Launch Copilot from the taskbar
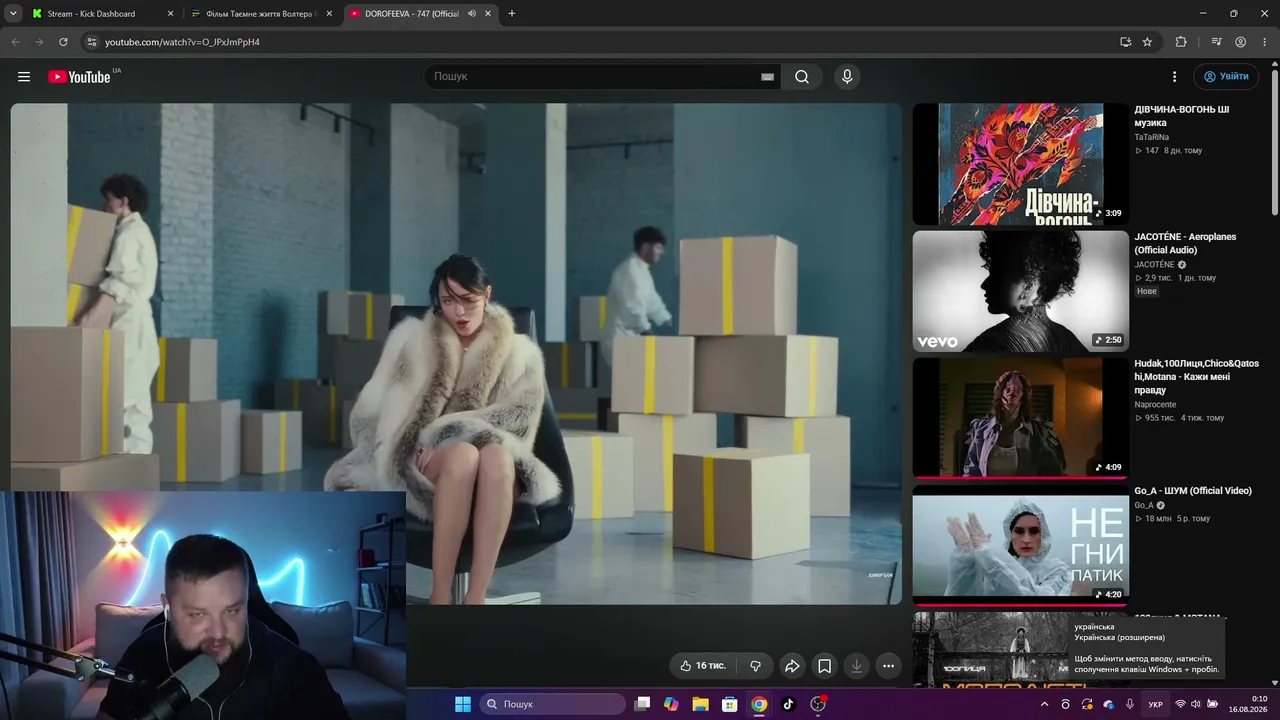1280x720 pixels. [671, 704]
